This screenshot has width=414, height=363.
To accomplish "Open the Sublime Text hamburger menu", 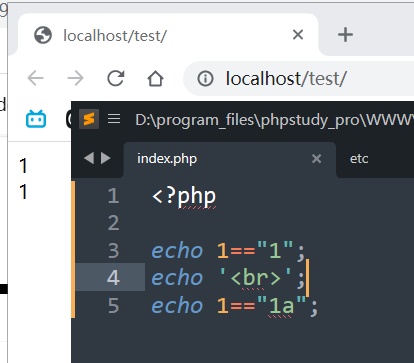I will click(x=114, y=118).
